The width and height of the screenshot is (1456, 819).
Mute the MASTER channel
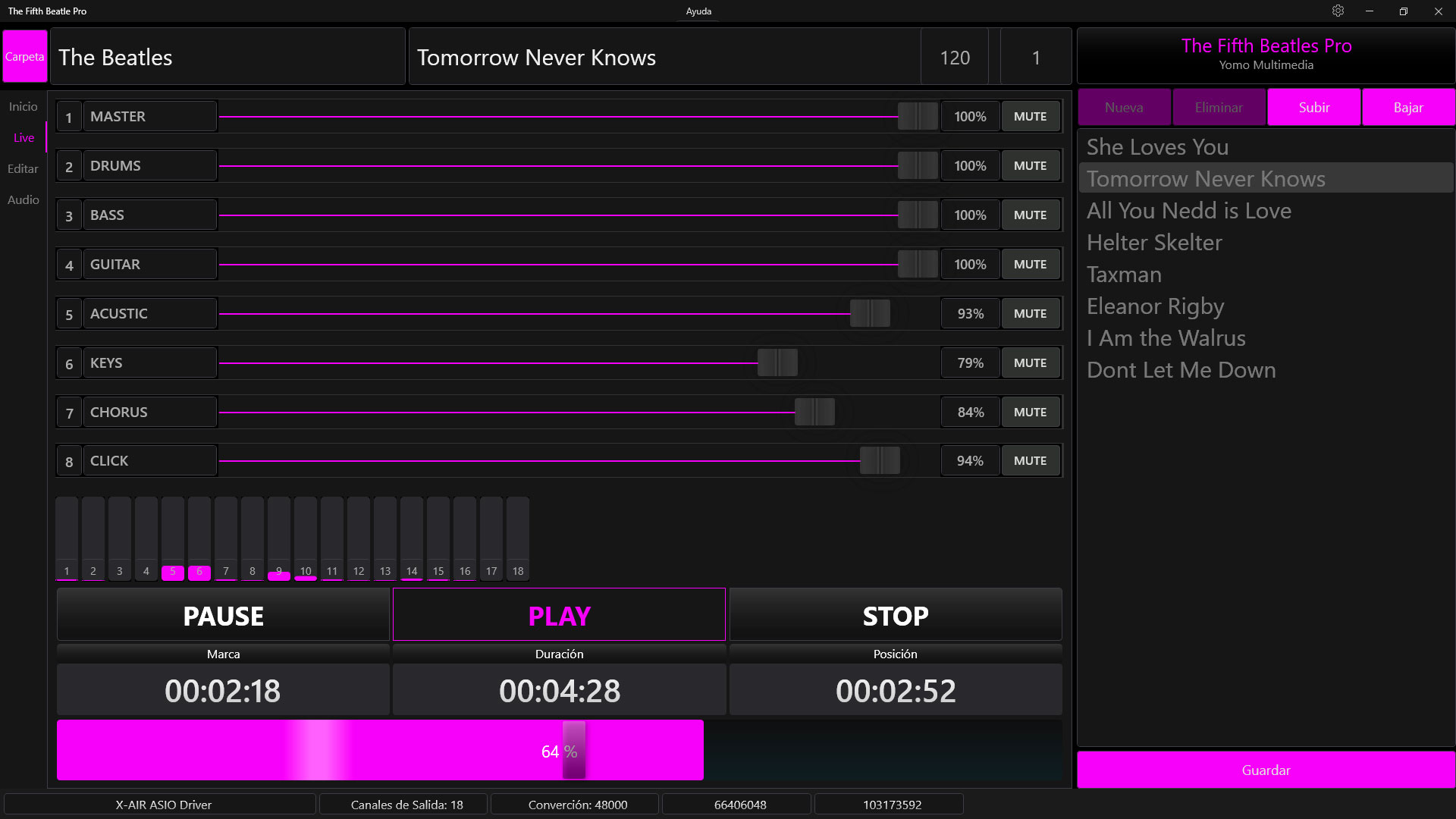pos(1030,117)
